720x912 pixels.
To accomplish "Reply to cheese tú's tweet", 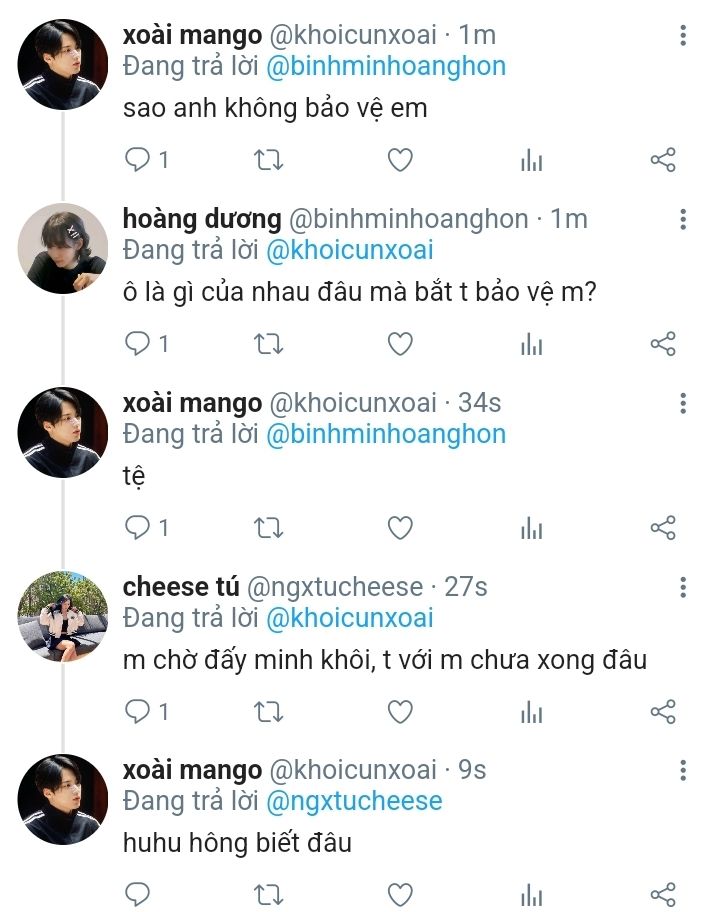I will (x=137, y=712).
